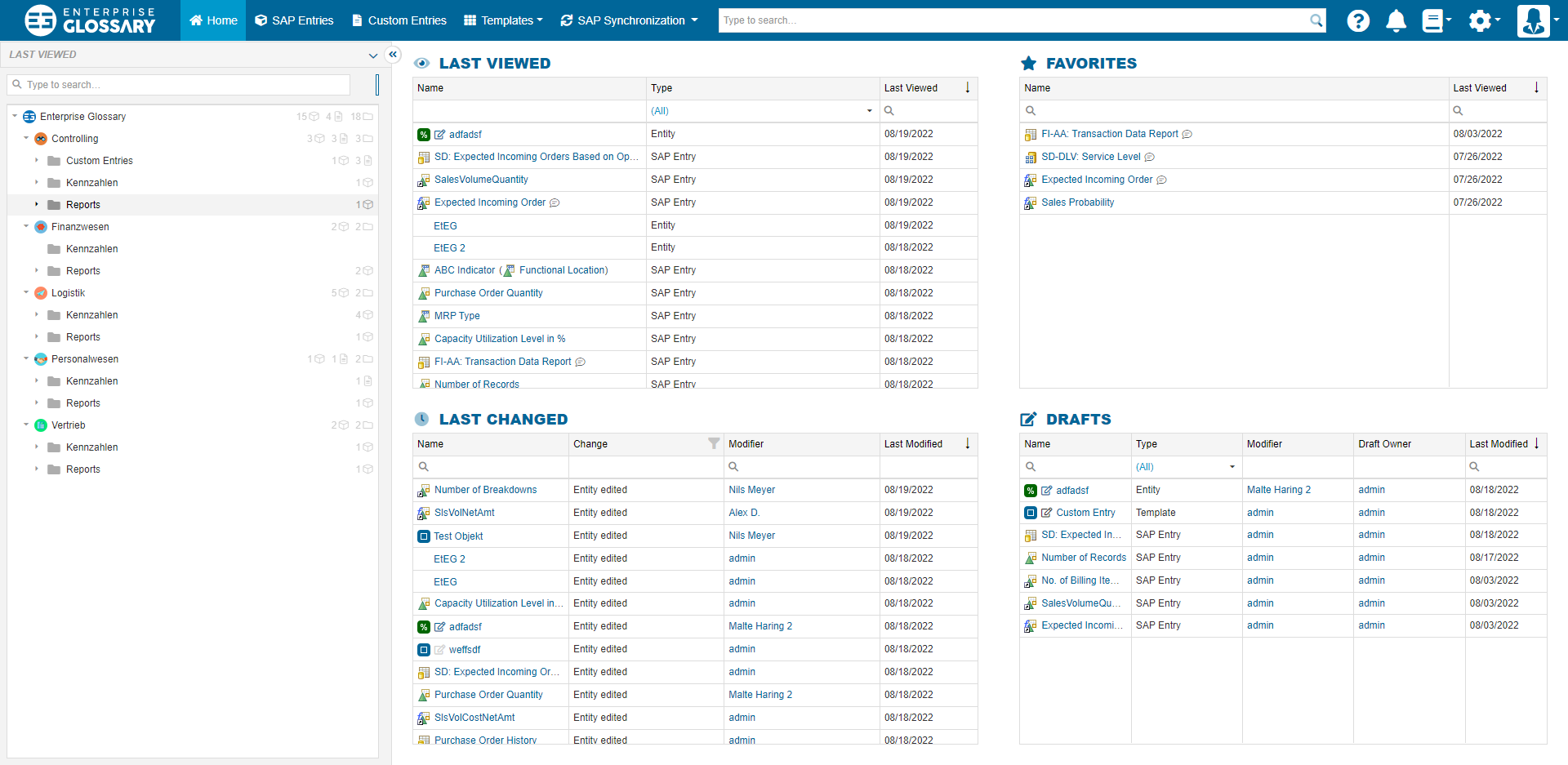1568x765 pixels.
Task: Click comment bubble beside SD-DLV: Service Level
Action: pyautogui.click(x=1150, y=158)
